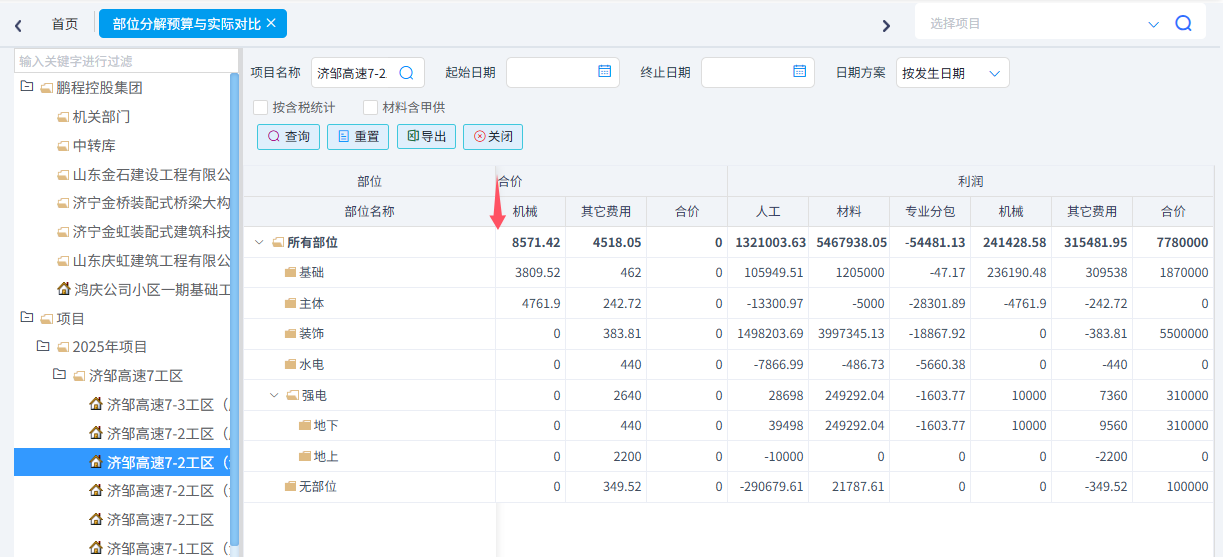Image resolution: width=1223 pixels, height=557 pixels.
Task: Focus the tree keyword filter input
Action: [x=125, y=61]
